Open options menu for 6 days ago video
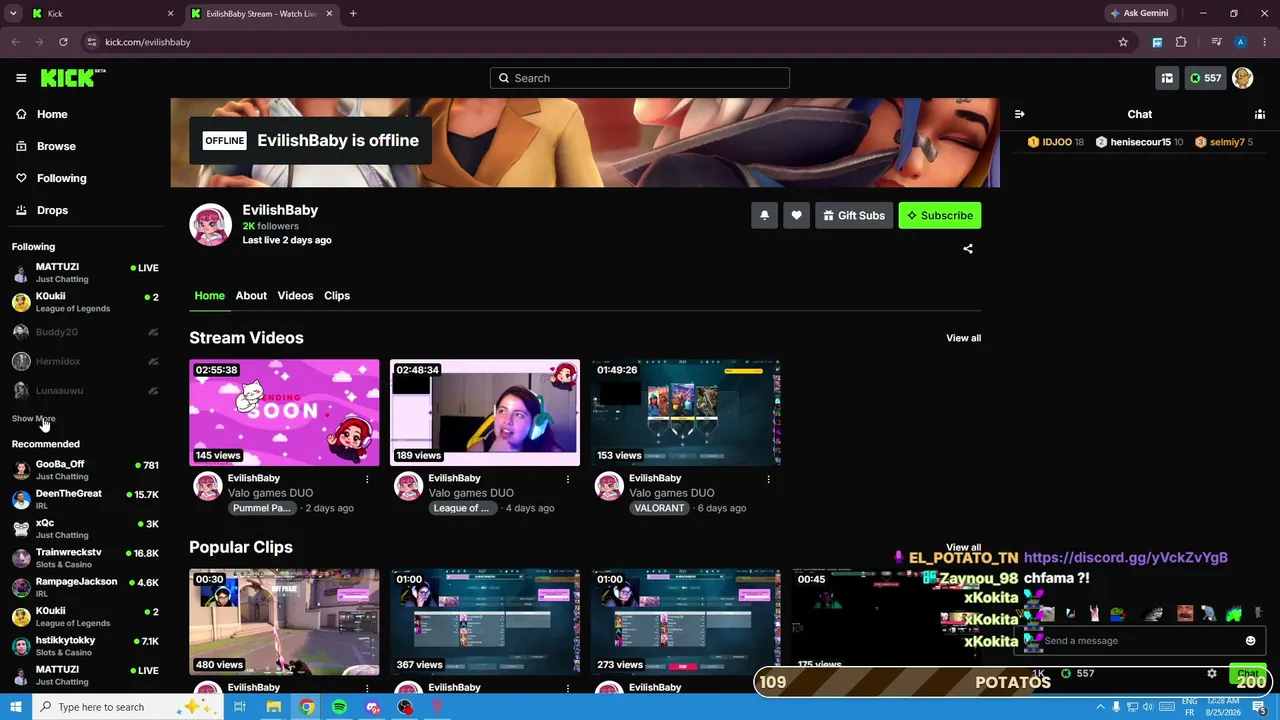 tap(768, 479)
